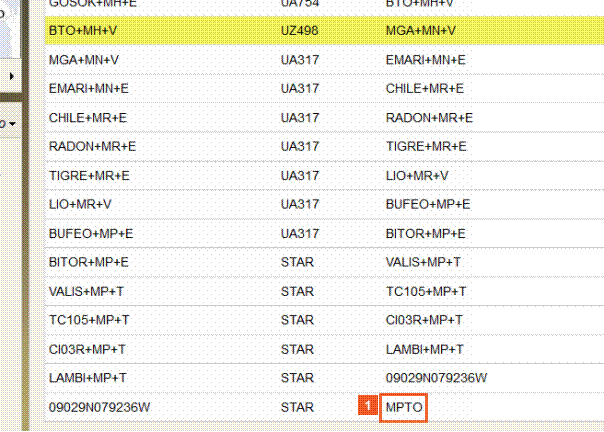
Task: Select UA317 in the MGA+MN+V row
Action: [300, 60]
